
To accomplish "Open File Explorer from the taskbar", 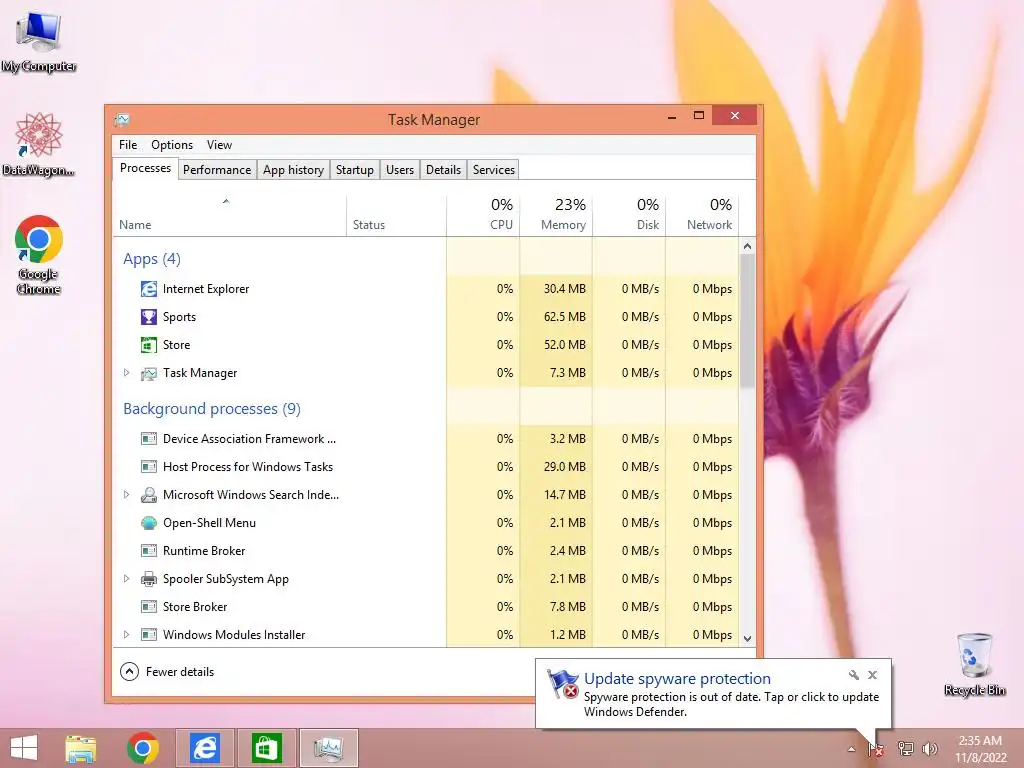I will pyautogui.click(x=81, y=748).
